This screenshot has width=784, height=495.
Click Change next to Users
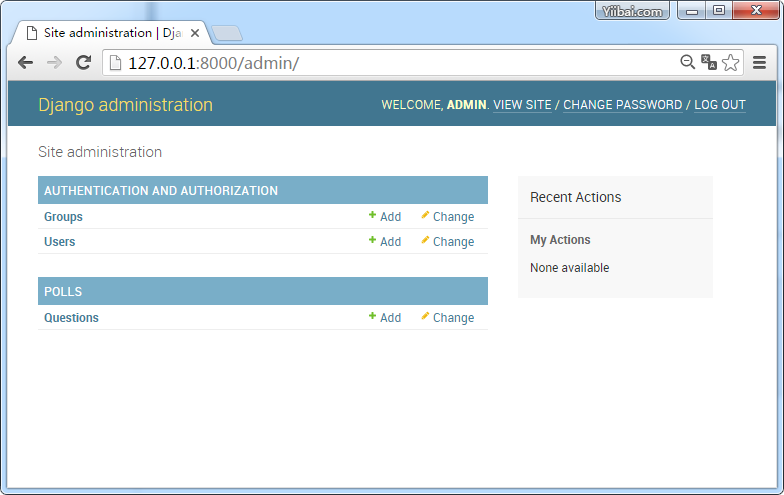[x=448, y=242]
